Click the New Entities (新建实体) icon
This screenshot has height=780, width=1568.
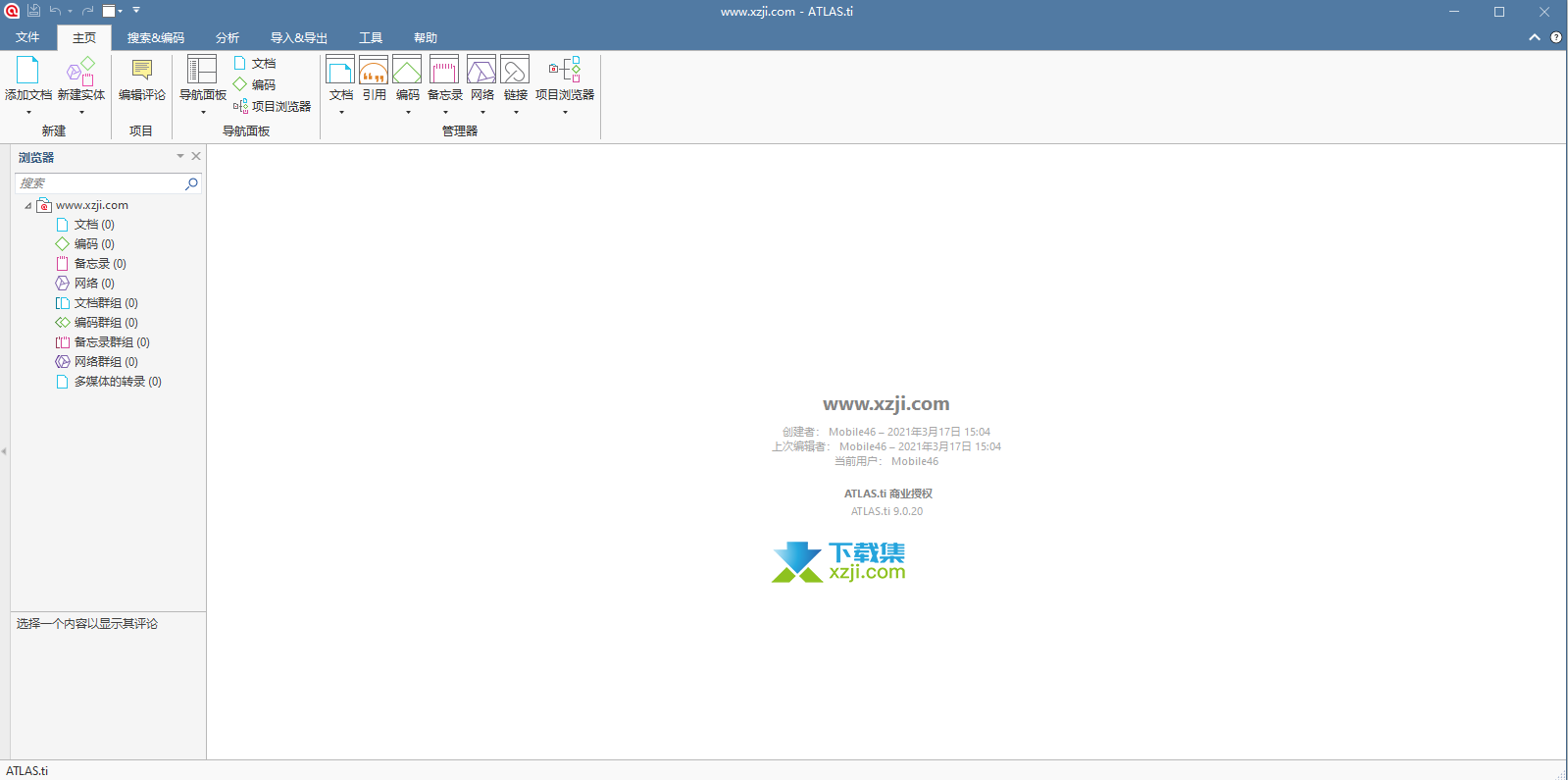pyautogui.click(x=80, y=71)
